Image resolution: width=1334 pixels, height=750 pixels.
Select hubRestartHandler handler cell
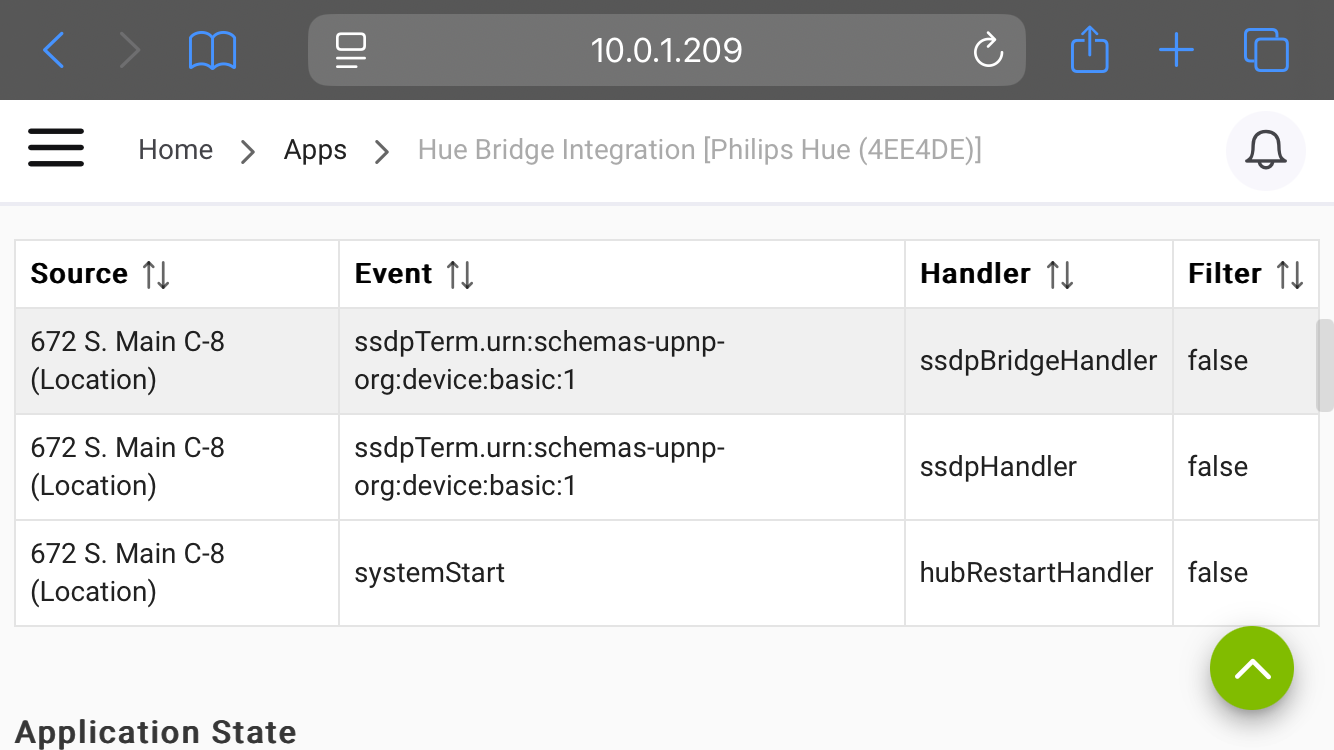[x=1039, y=573]
